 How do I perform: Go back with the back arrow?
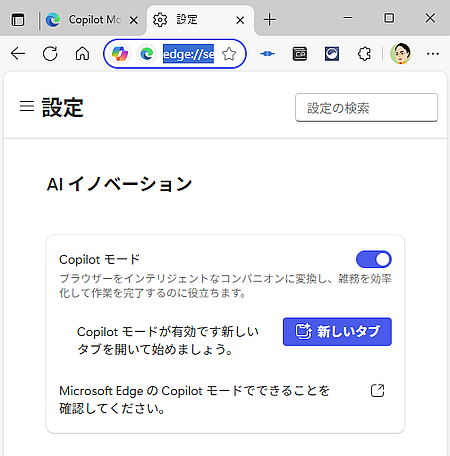(x=18, y=53)
